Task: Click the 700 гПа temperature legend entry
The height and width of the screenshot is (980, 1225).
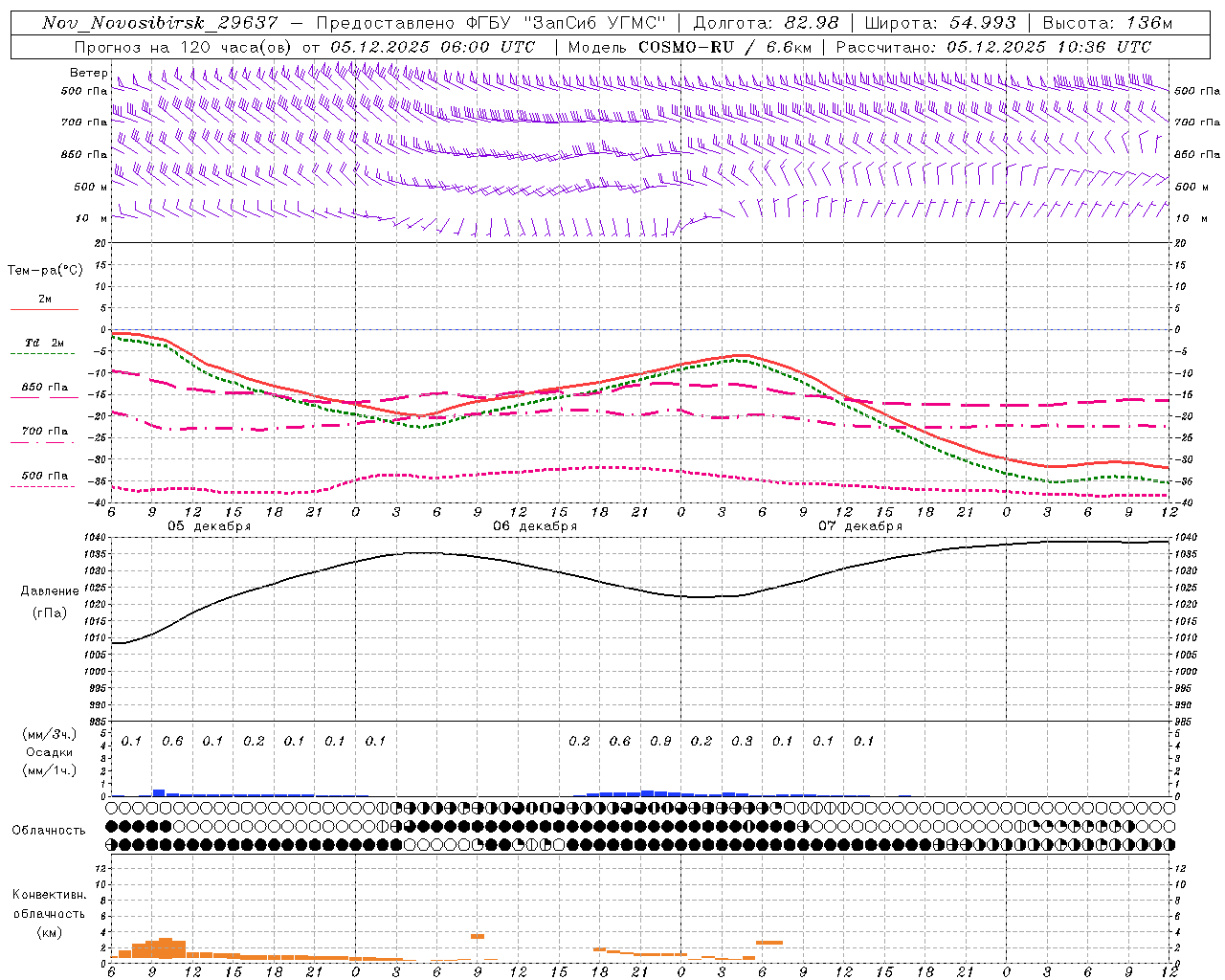Action: (x=45, y=431)
